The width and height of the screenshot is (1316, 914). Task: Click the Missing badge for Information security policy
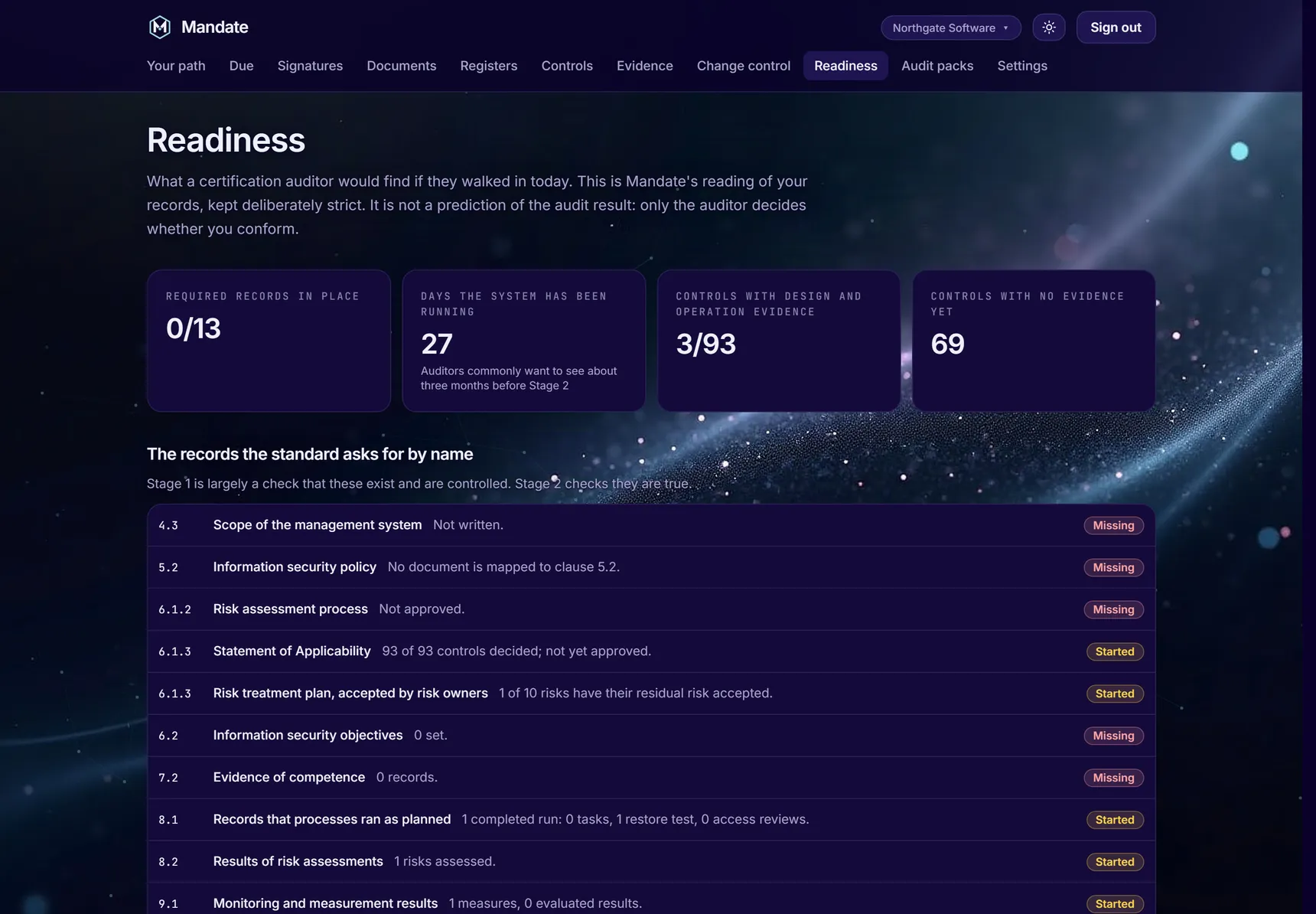coord(1113,567)
